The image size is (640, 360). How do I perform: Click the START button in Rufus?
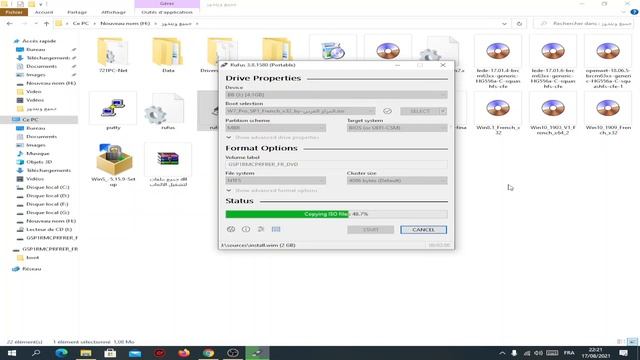click(371, 230)
